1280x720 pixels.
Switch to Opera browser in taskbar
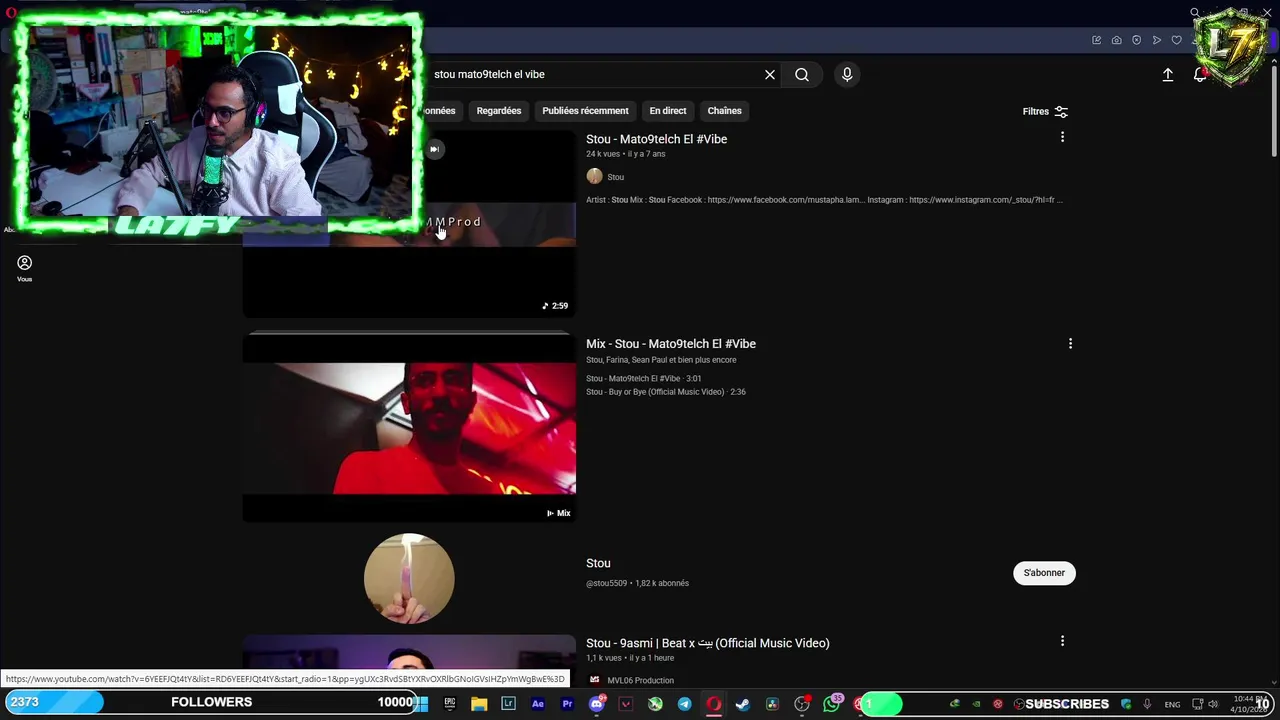714,704
